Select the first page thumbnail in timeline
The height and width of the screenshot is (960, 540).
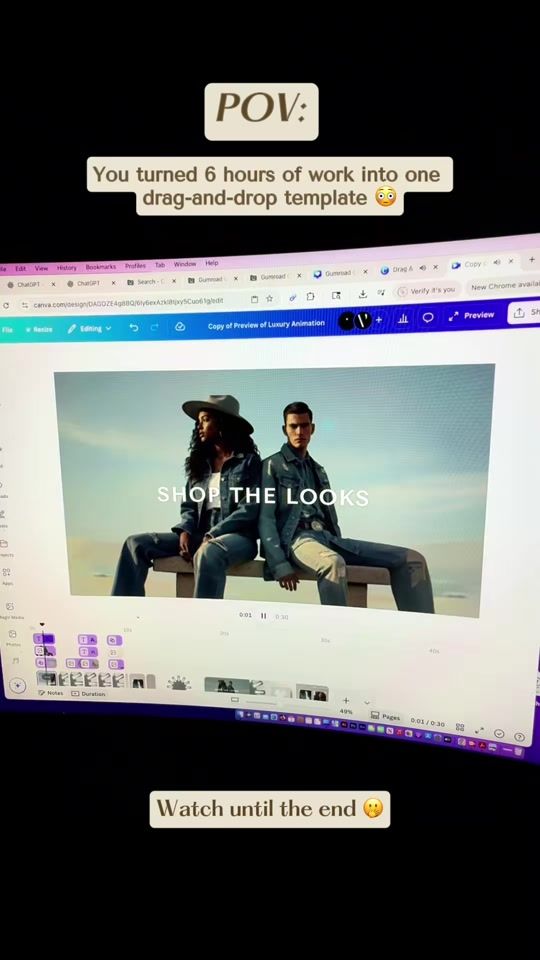47,678
